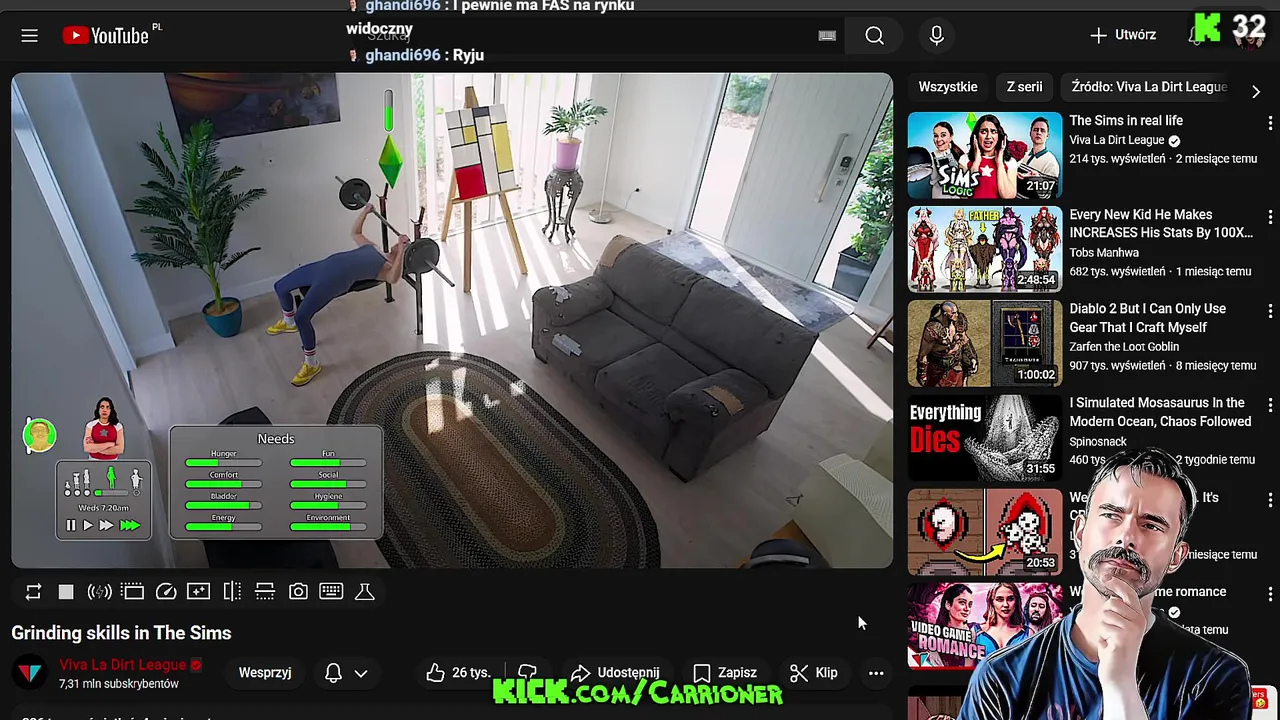Toggle the volume boost lightning icon
Screen dimensions: 1280x720
[x=99, y=592]
